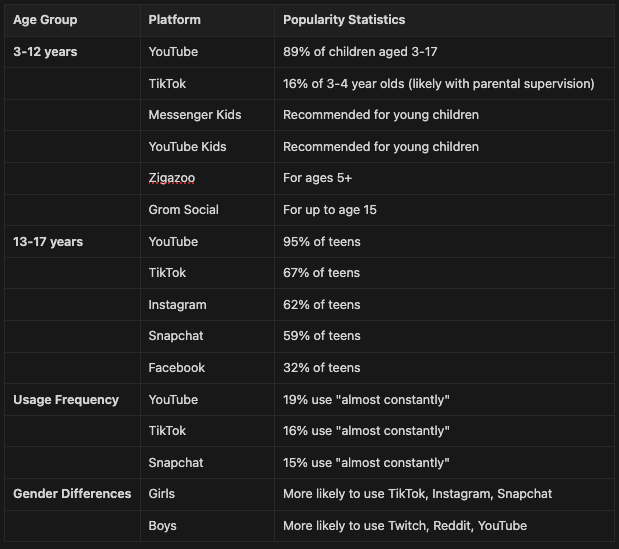Click the Facebook platform cell
The image size is (619, 549).
176,368
